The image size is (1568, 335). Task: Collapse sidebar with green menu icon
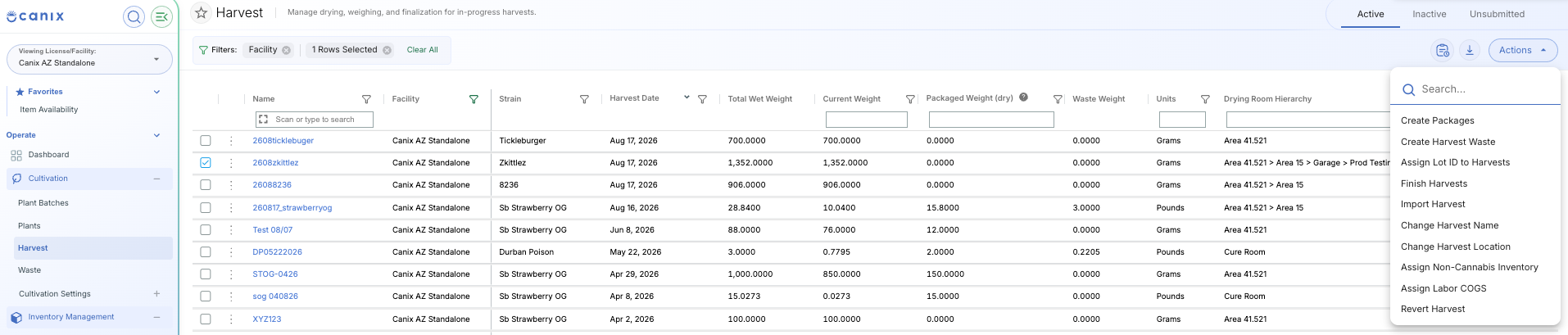[162, 16]
